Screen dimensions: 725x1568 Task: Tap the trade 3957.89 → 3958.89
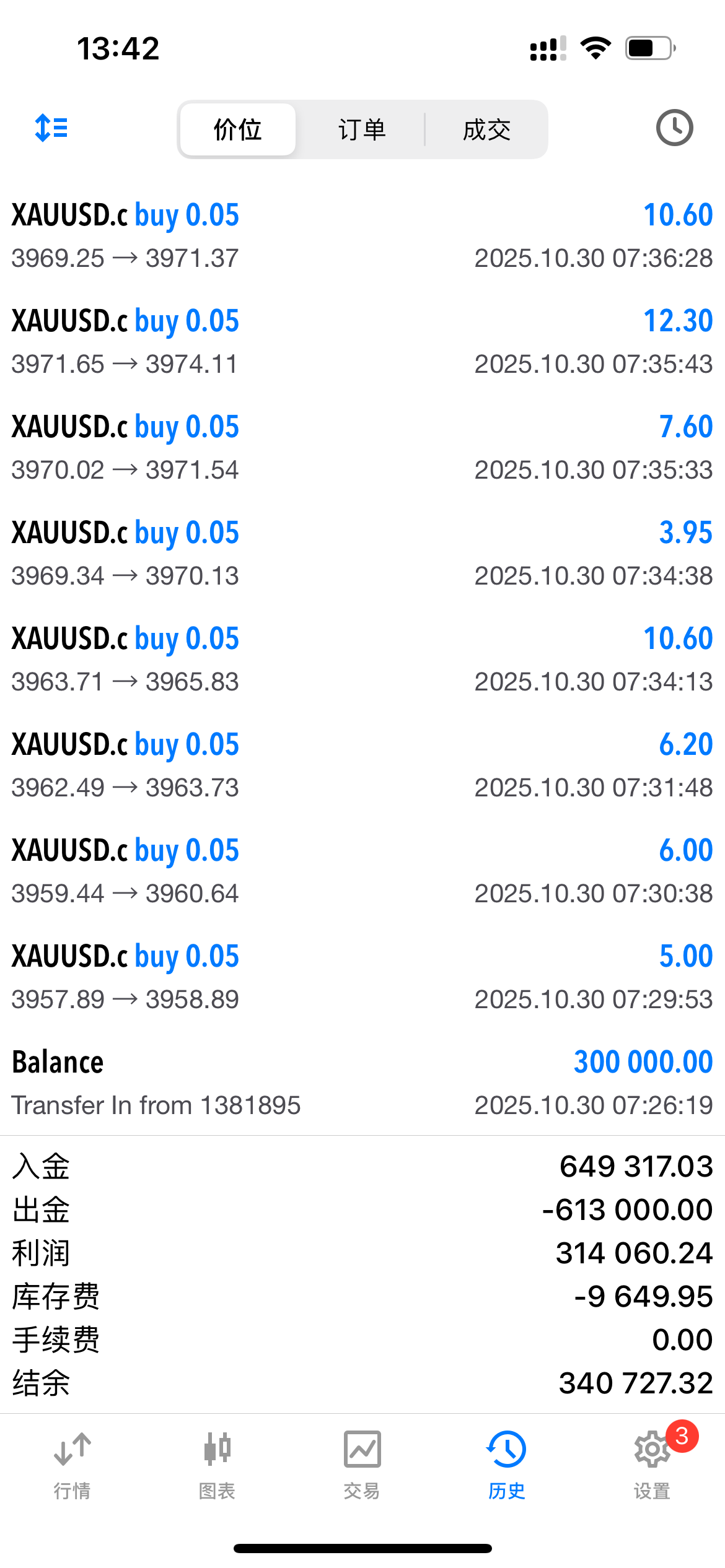tap(362, 977)
